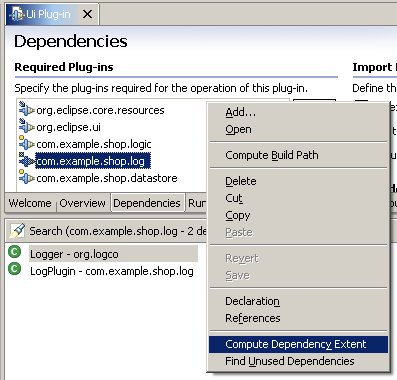Viewport: 397px width, 380px height.
Task: Click the Logger class icon
Action: tap(15, 252)
